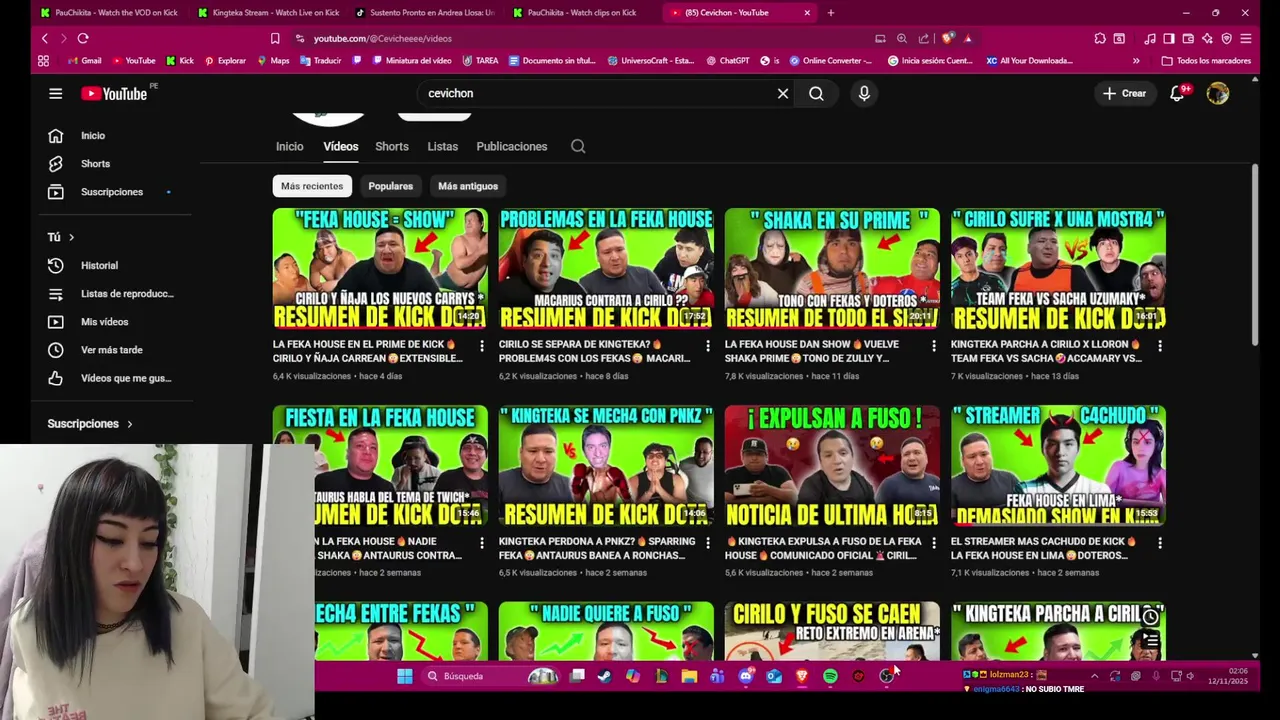Open browser extensions puzzle icon
Viewport: 1280px width, 720px height.
(1100, 38)
